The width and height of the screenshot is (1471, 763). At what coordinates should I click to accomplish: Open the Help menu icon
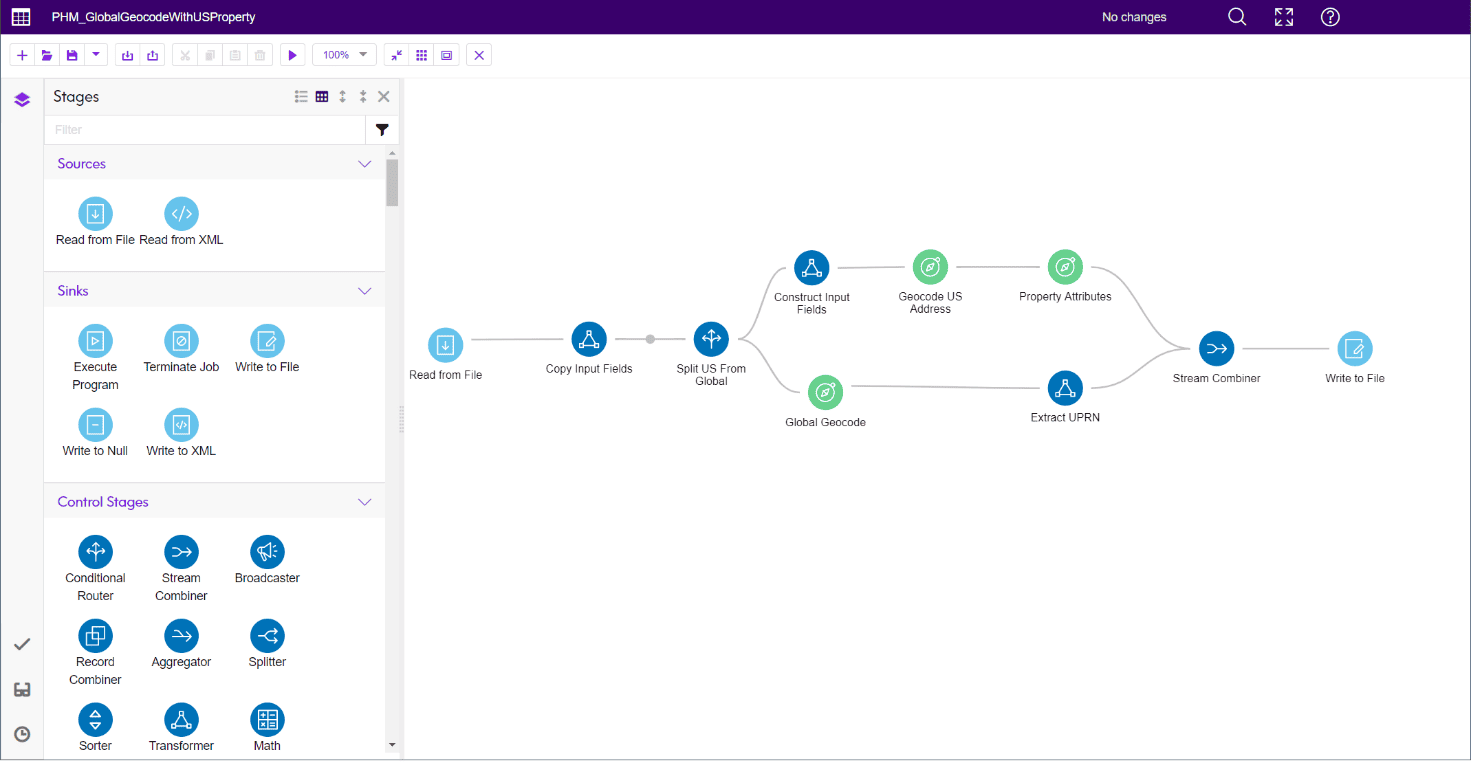1330,17
